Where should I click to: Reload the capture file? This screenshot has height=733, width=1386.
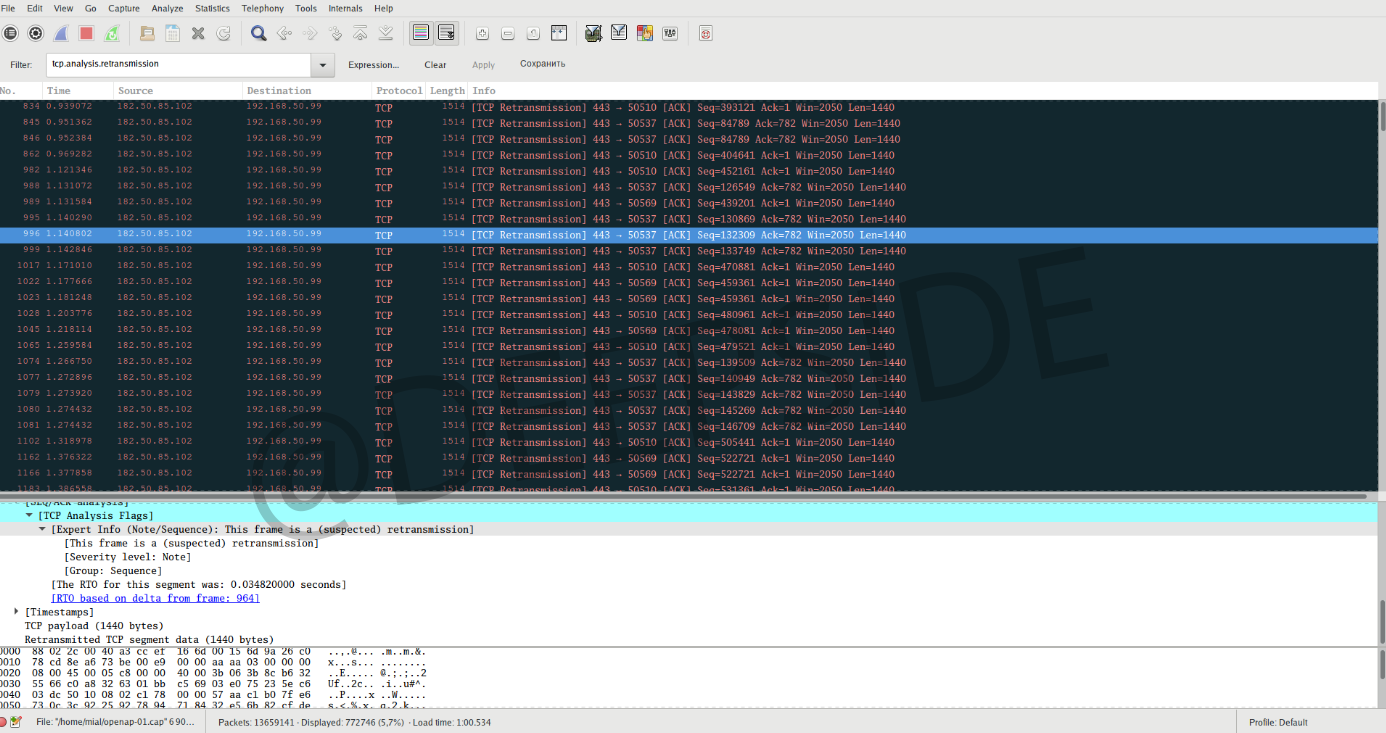(x=223, y=33)
